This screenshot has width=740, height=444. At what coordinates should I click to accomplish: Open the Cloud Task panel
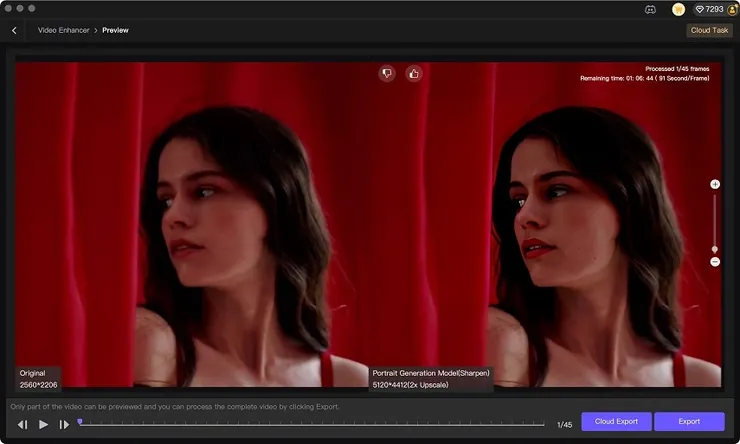pyautogui.click(x=709, y=30)
